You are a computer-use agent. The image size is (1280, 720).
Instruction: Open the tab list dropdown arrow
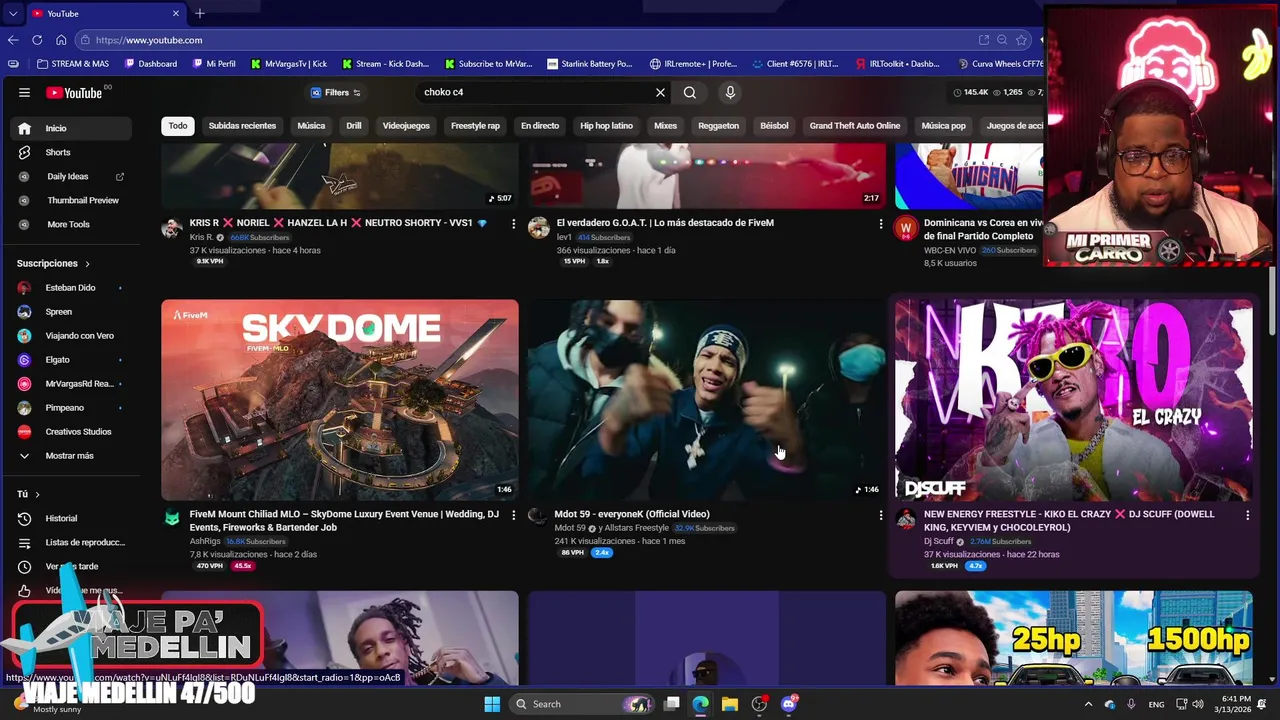click(12, 13)
